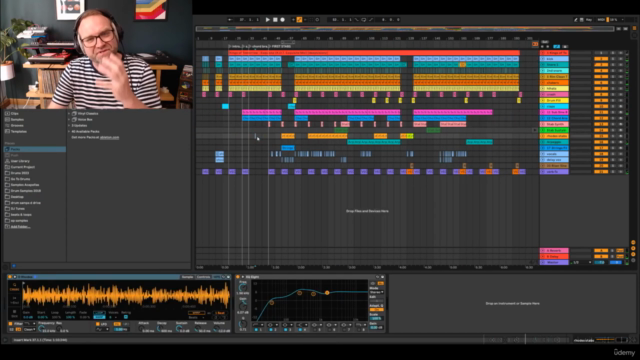Open Simpler filter circuit Clean dropdown
Image resolution: width=640 pixels, height=360 pixels.
click(x=29, y=329)
